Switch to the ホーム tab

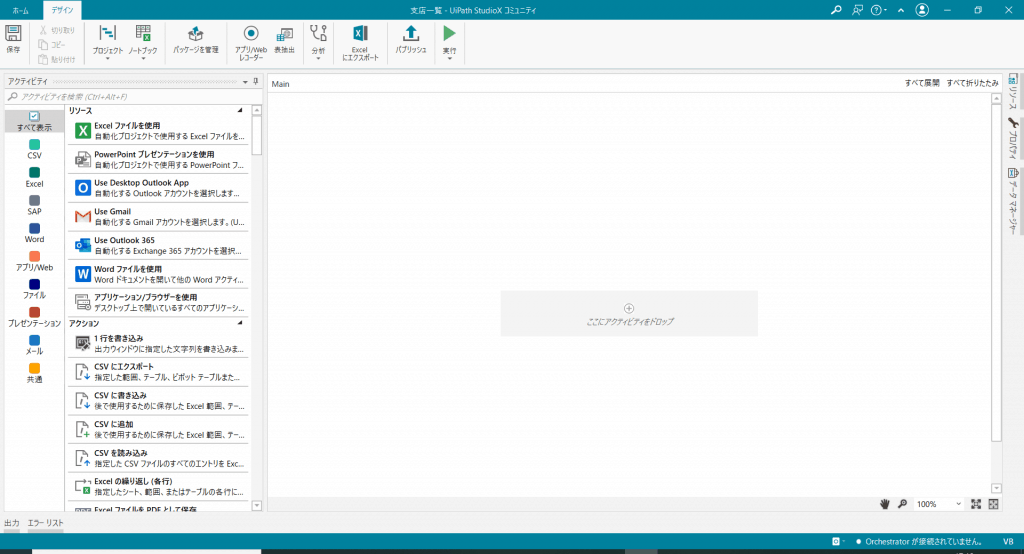click(x=20, y=9)
